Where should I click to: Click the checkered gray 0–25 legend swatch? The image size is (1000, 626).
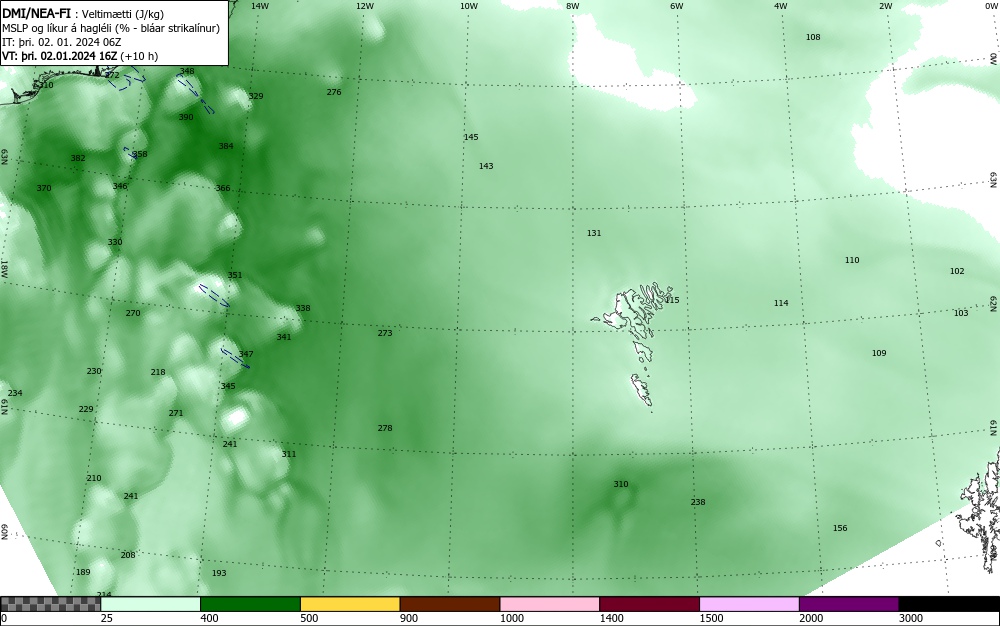click(x=50, y=604)
